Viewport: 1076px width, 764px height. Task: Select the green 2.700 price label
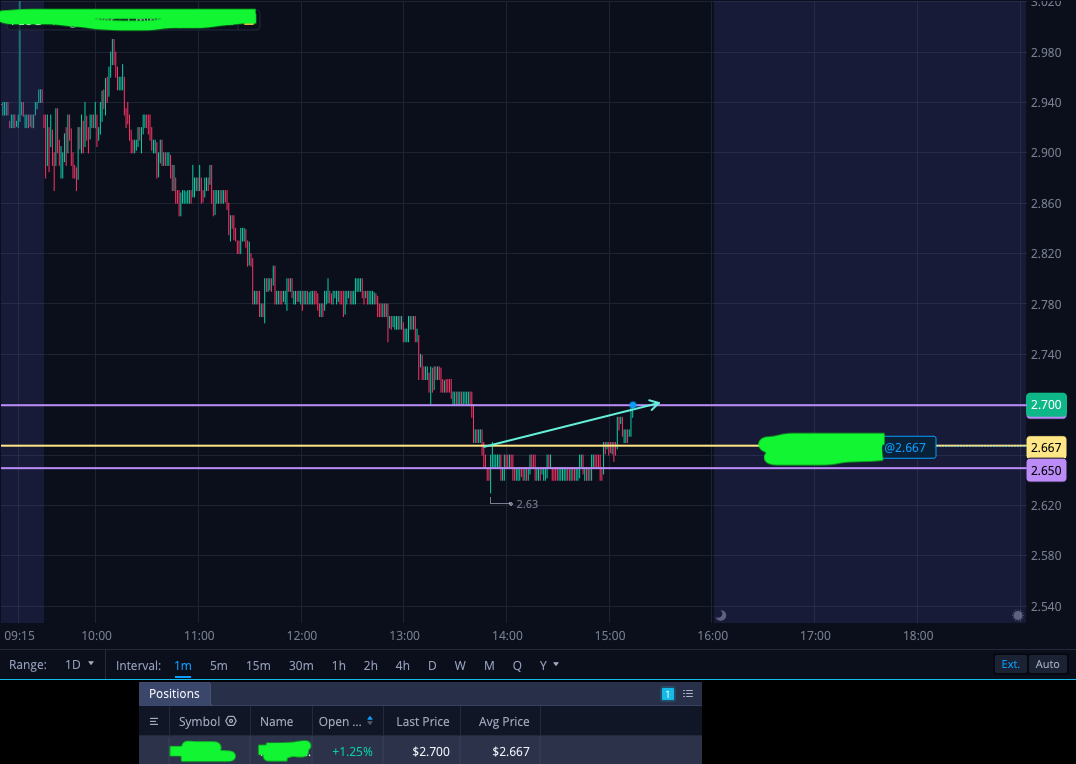(x=1046, y=405)
